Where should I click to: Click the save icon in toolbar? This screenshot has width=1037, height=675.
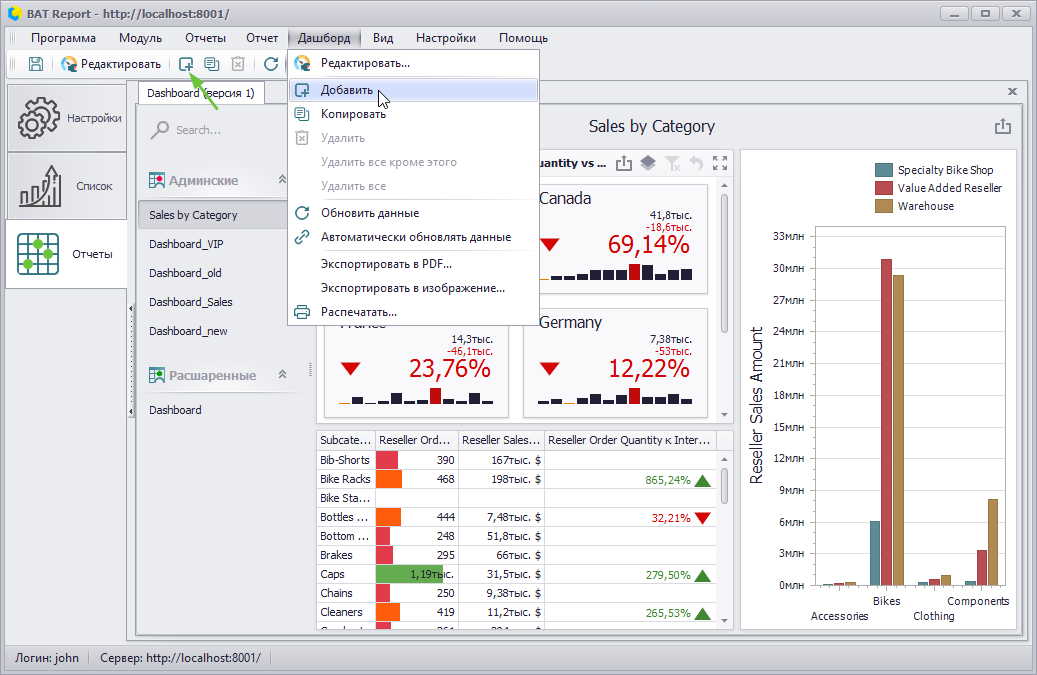pyautogui.click(x=36, y=63)
